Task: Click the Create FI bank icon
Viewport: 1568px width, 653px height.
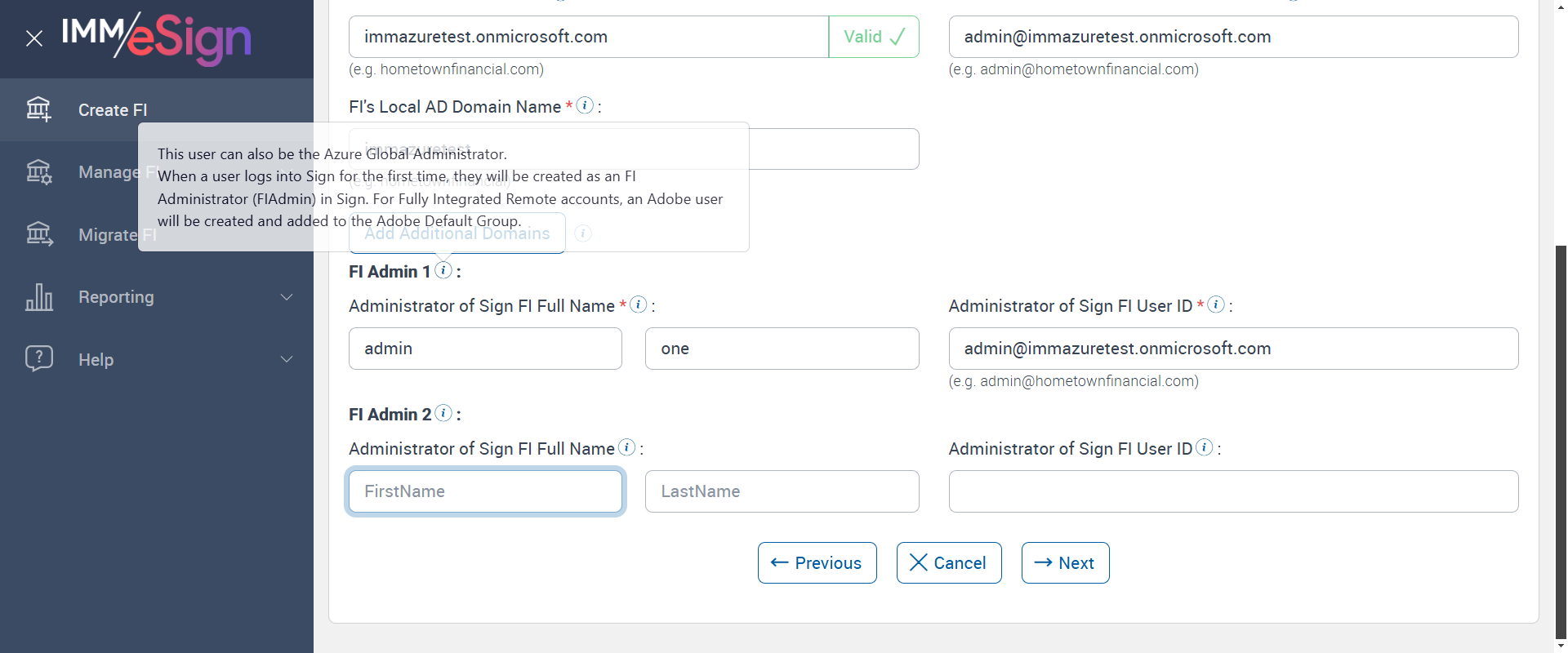Action: tap(38, 109)
